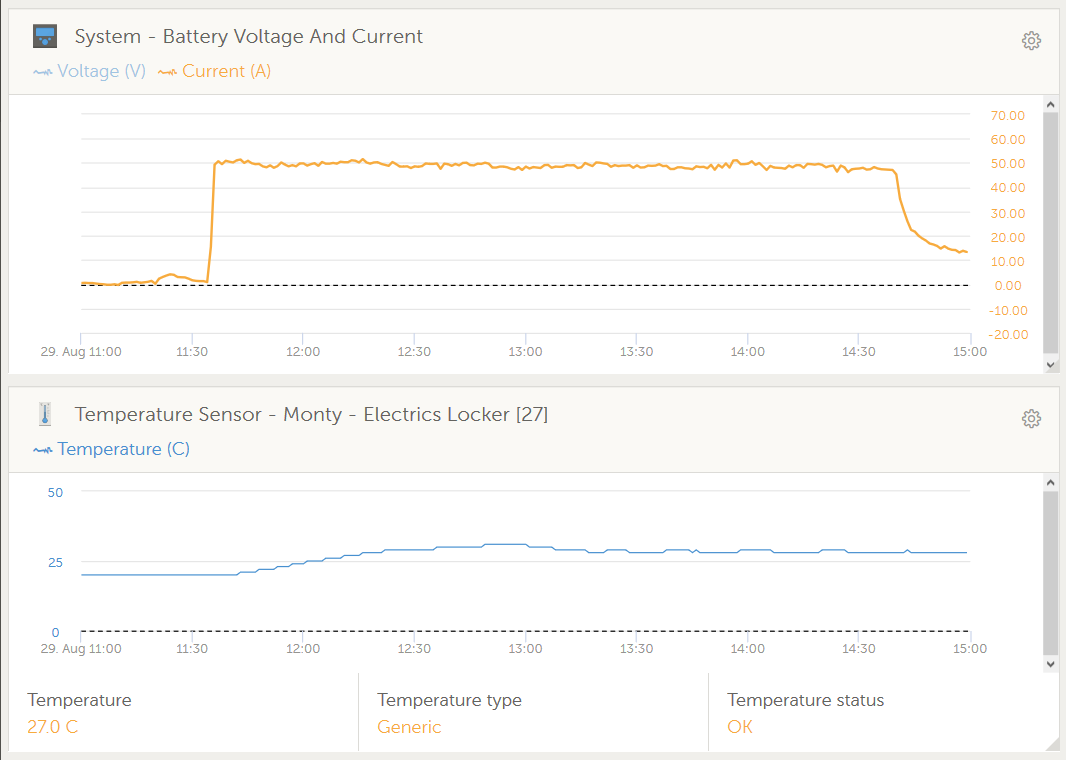This screenshot has height=760, width=1066.
Task: Click the Generic temperature type value
Action: coord(409,727)
